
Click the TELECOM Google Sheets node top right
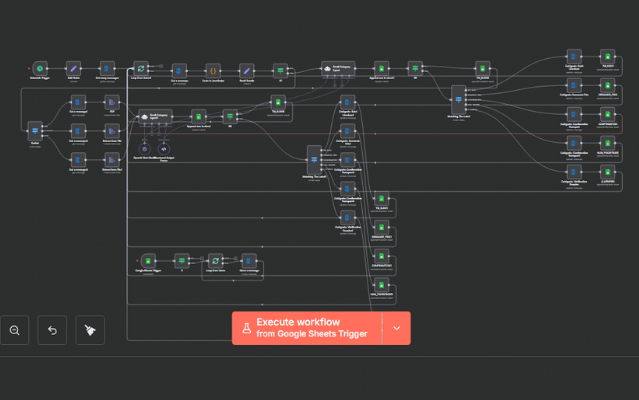coord(607,57)
